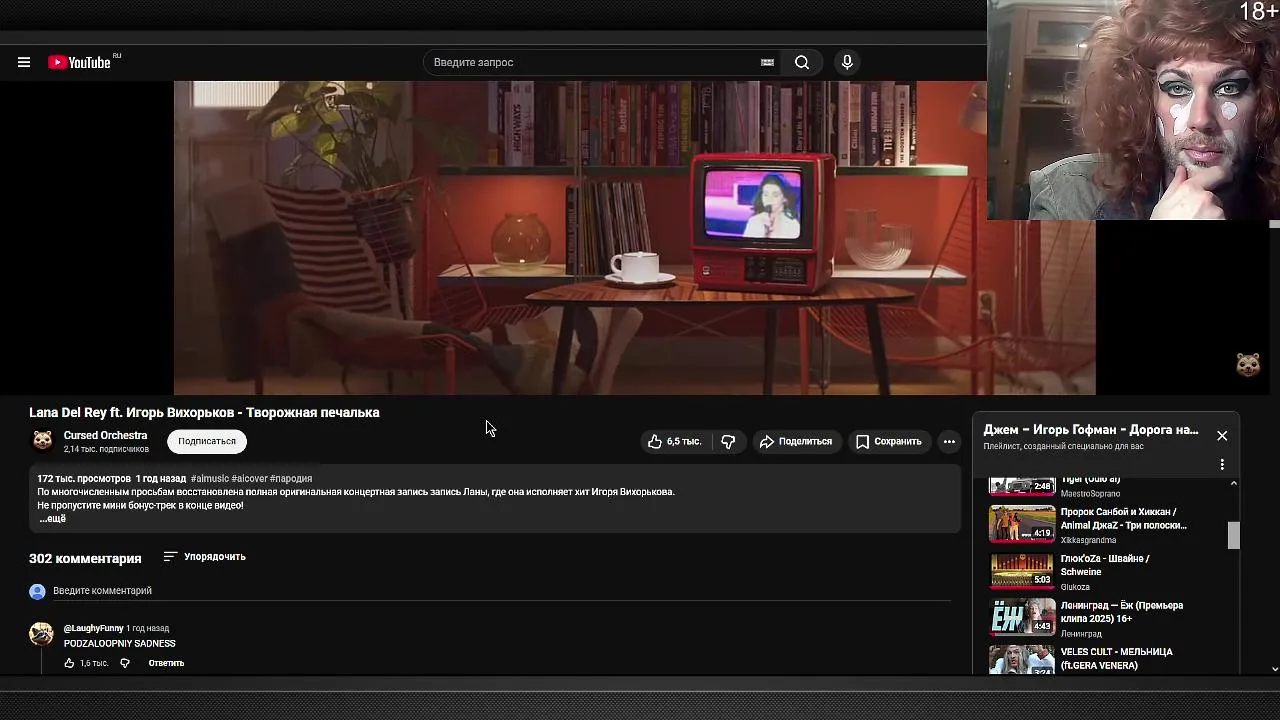1280x720 pixels.
Task: Share the video via Поделиться
Action: (x=795, y=441)
